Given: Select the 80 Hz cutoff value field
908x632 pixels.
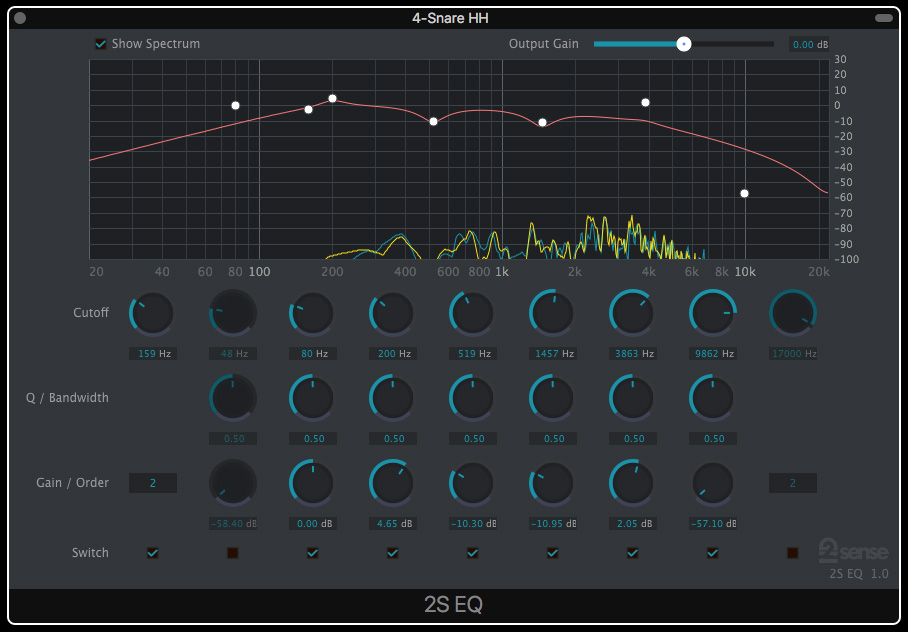Looking at the screenshot, I should (313, 353).
